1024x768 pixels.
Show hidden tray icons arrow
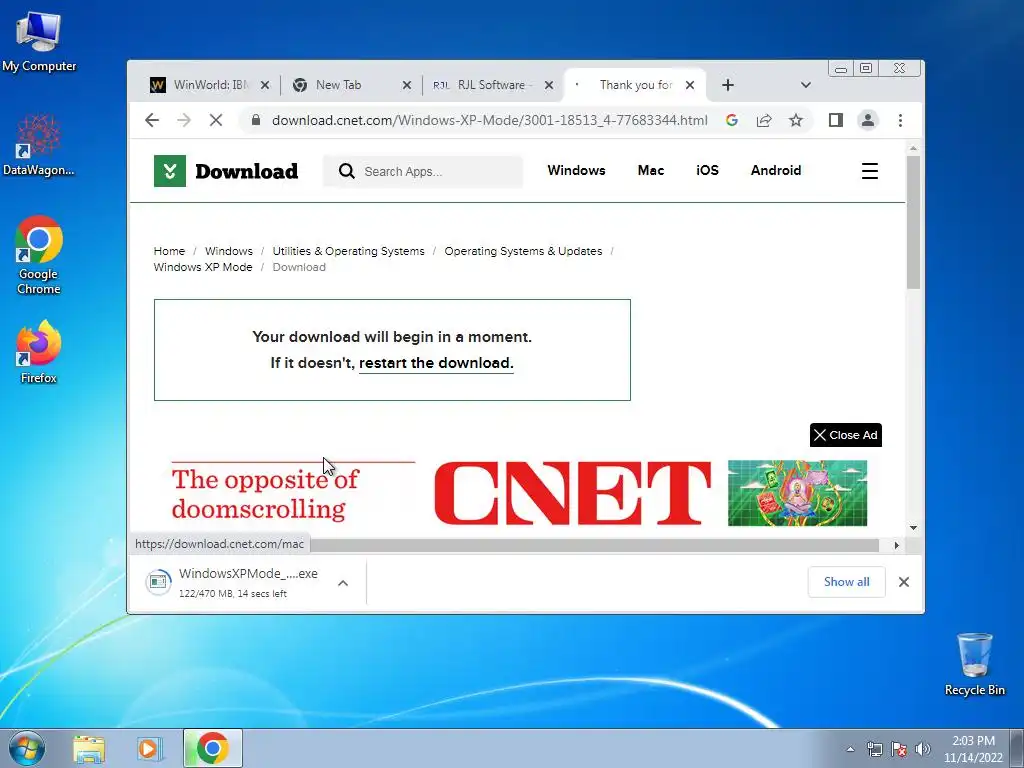click(850, 749)
